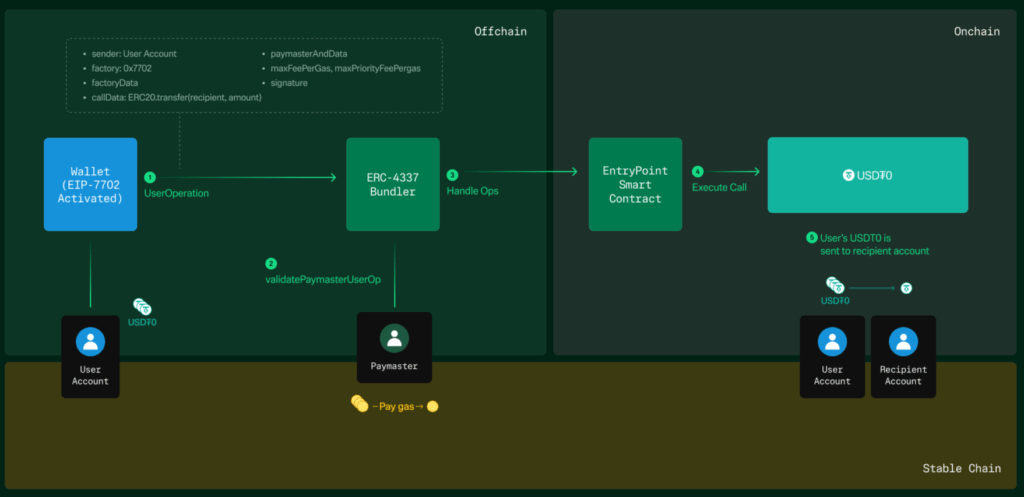Image resolution: width=1024 pixels, height=497 pixels.
Task: Click the USDT0 coin stack beside Wallet's User Account
Action: click(x=142, y=306)
